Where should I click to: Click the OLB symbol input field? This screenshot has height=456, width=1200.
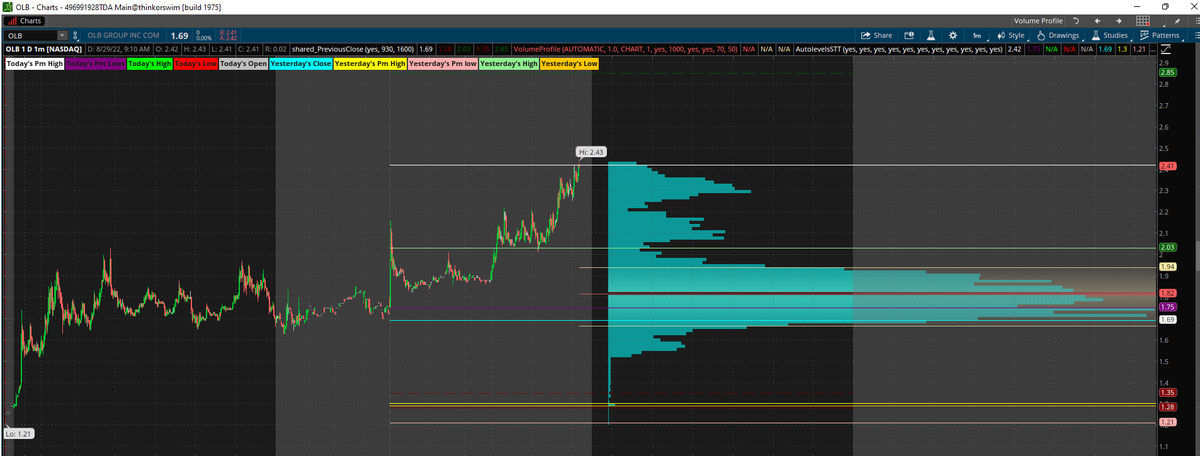29,35
